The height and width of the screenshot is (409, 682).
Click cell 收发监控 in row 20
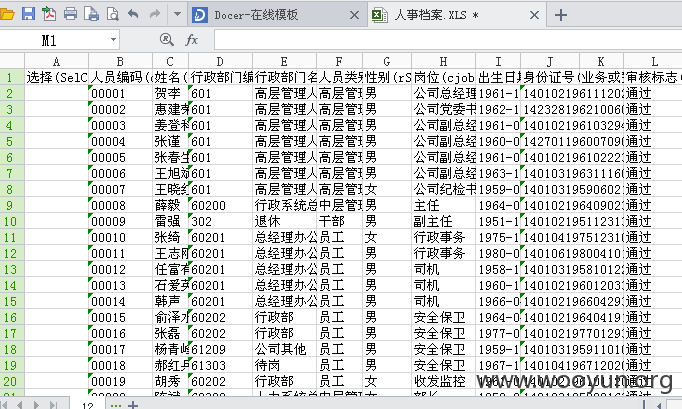pyautogui.click(x=444, y=382)
